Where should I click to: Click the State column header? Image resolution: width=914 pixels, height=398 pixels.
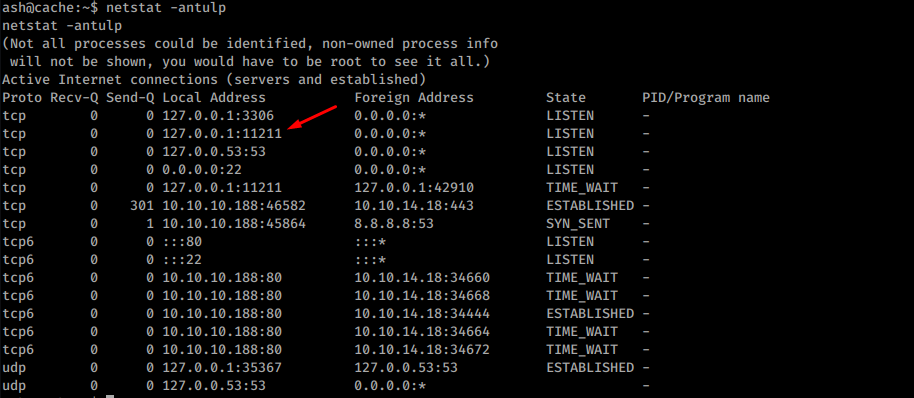pos(566,98)
